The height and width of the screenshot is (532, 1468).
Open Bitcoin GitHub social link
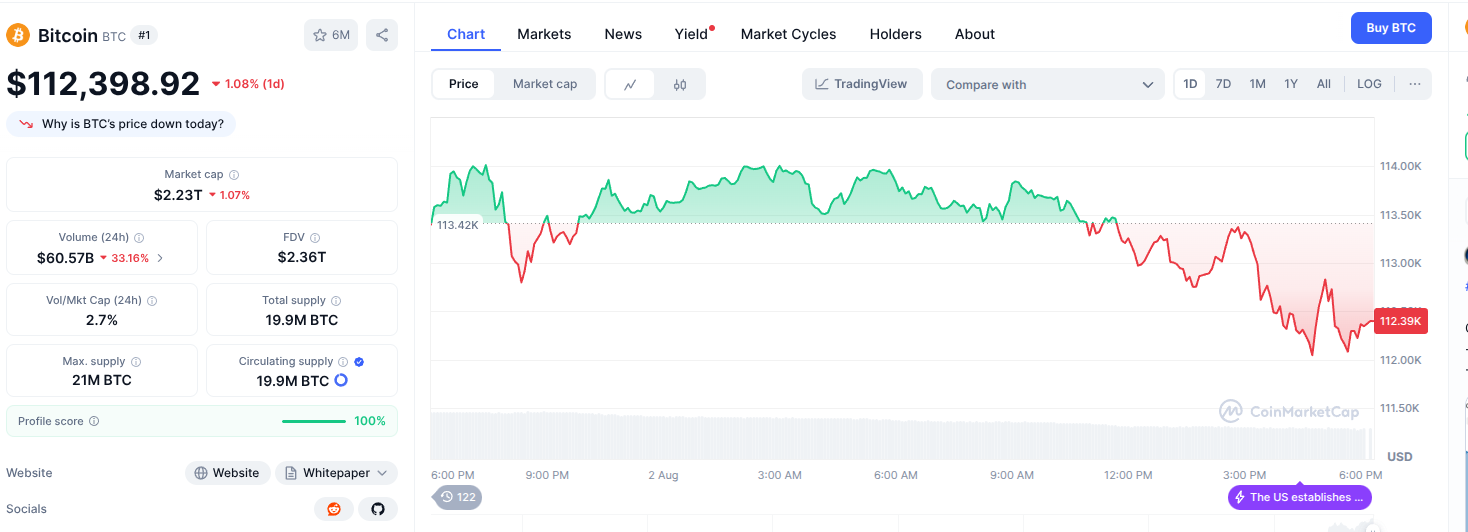[x=378, y=509]
